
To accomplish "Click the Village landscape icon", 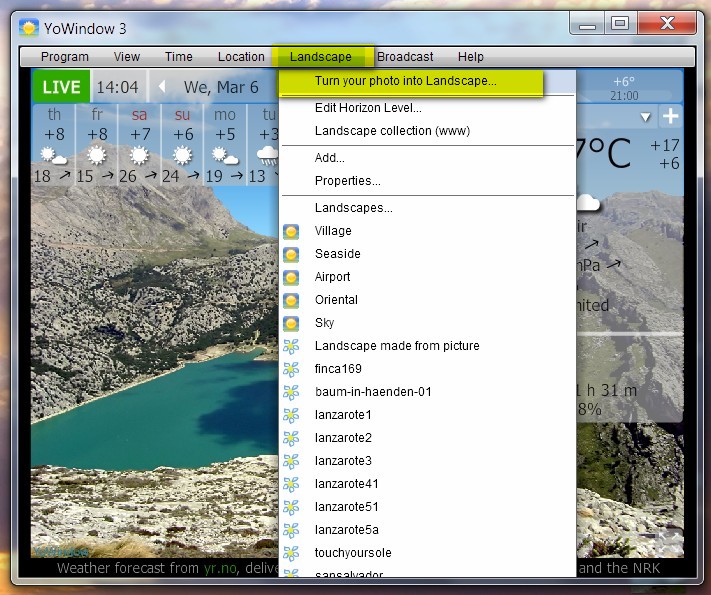I will 291,231.
